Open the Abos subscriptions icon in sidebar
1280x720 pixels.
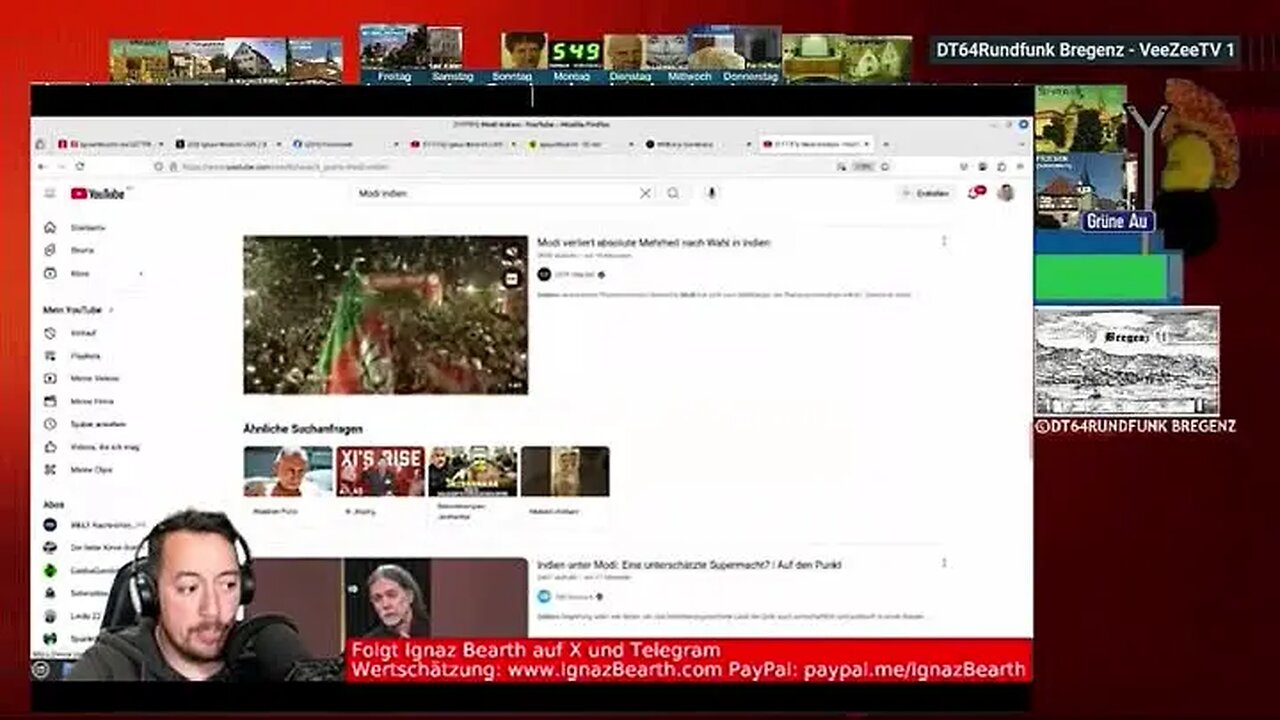point(50,273)
